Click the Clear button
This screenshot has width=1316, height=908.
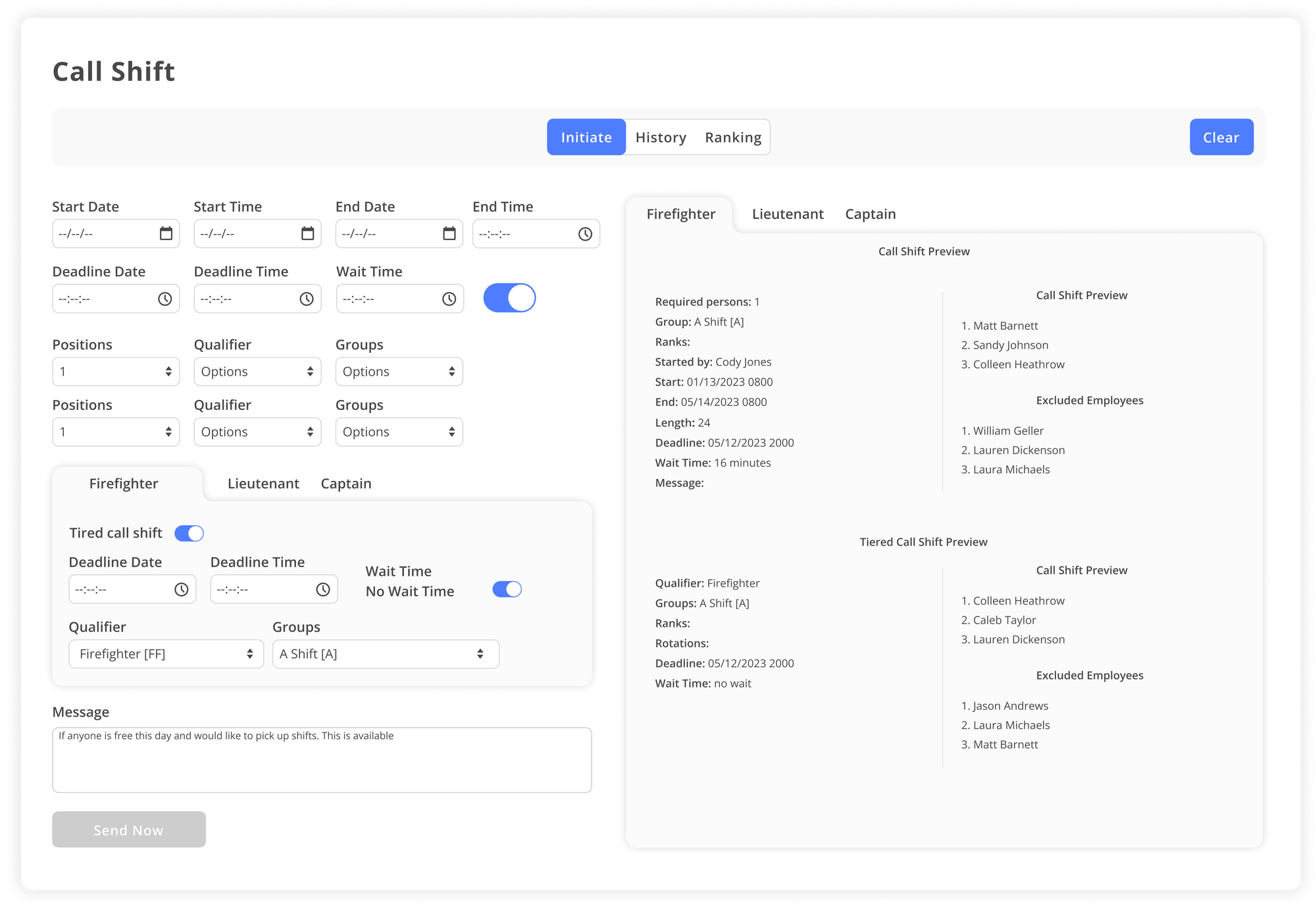tap(1221, 137)
